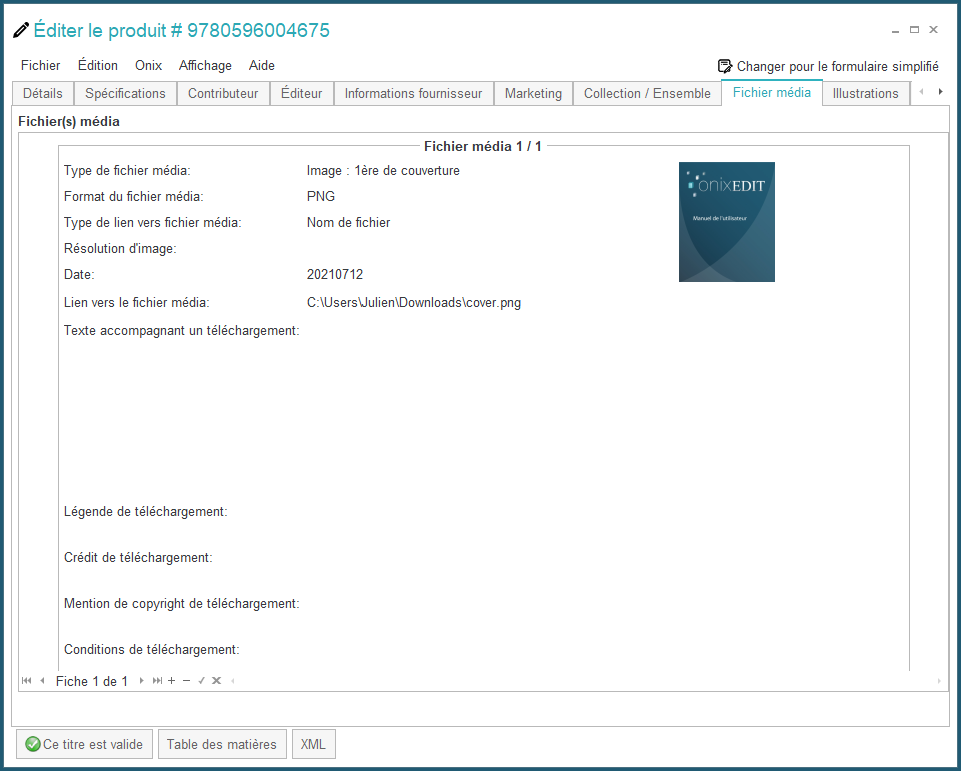Click the Fiche 1 de 1 record counter
This screenshot has width=961, height=771.
click(92, 681)
